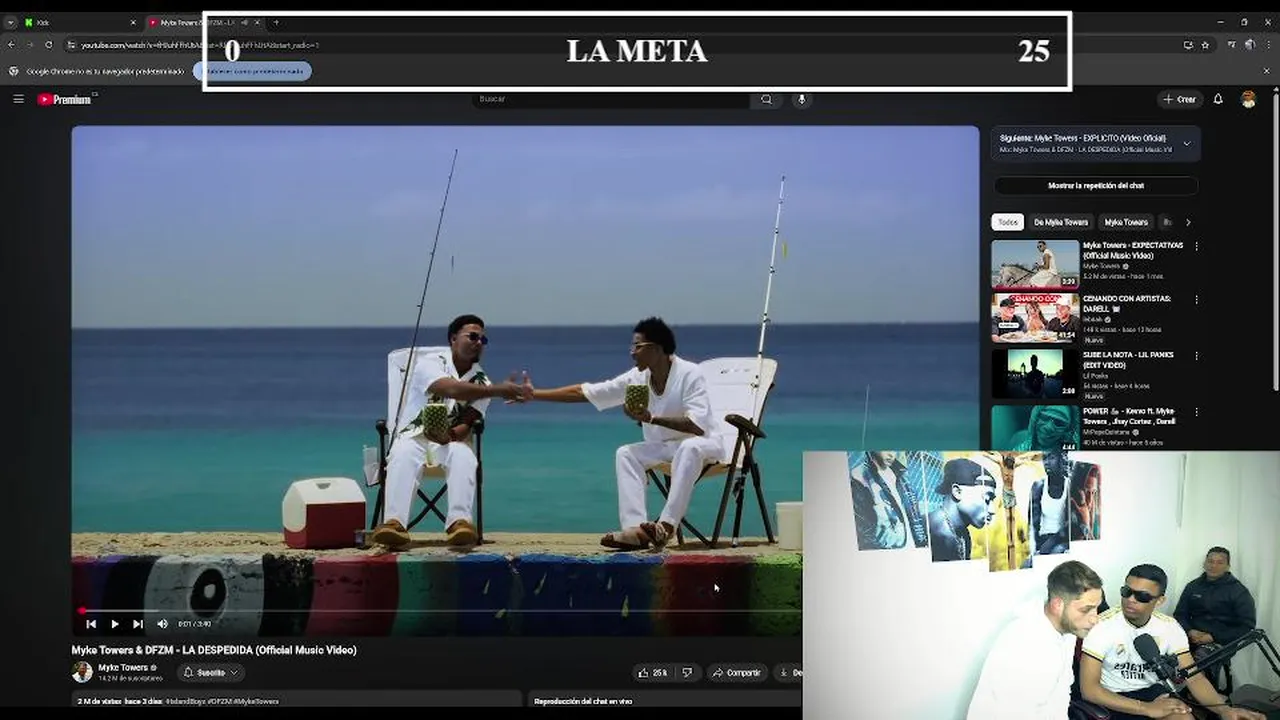Select the Myke Towers filter chip

(1126, 222)
